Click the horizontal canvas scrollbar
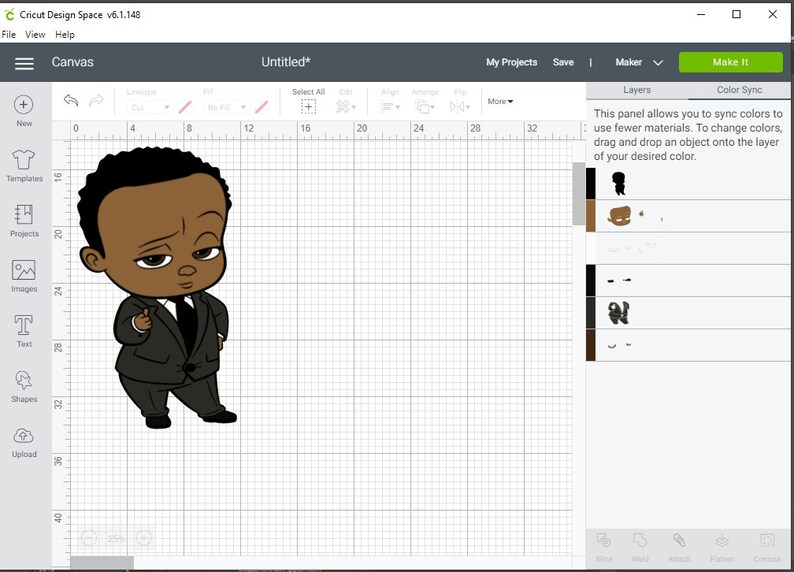794x572 pixels. point(102,562)
